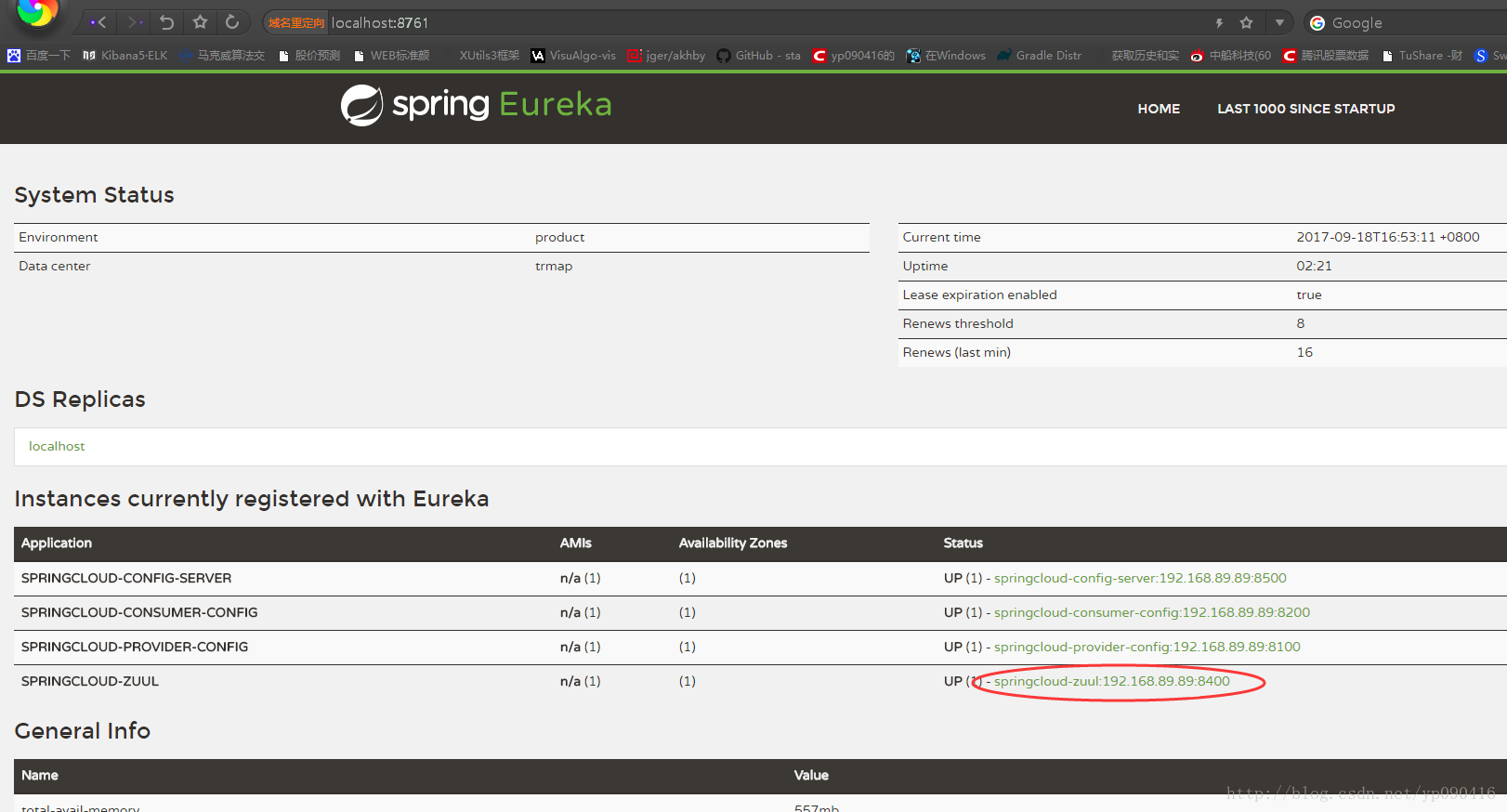The width and height of the screenshot is (1507, 812).
Task: Open the yp090416的 bookmark
Action: coord(854,56)
